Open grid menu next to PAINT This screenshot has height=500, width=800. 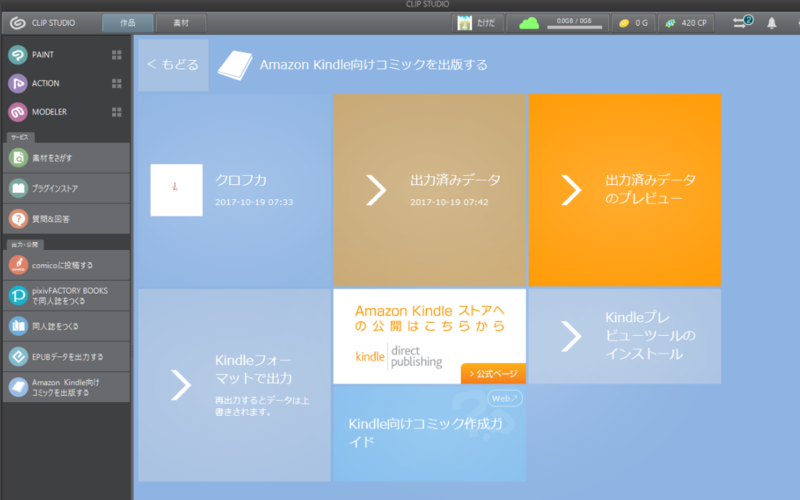coord(116,55)
